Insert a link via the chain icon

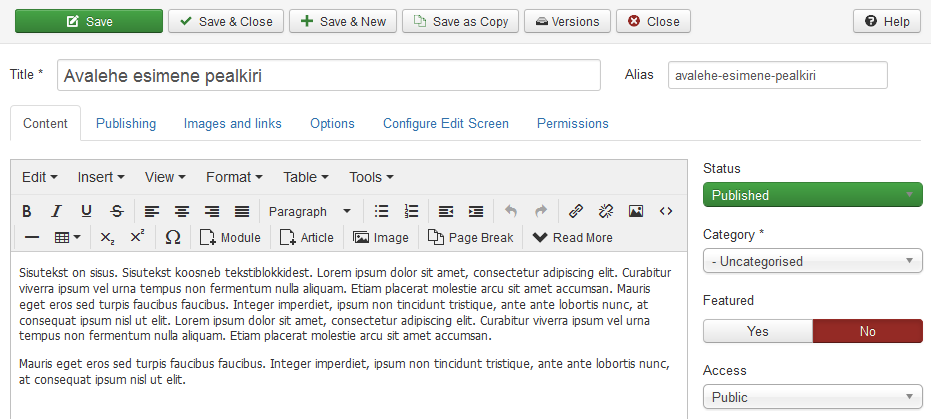click(x=575, y=211)
